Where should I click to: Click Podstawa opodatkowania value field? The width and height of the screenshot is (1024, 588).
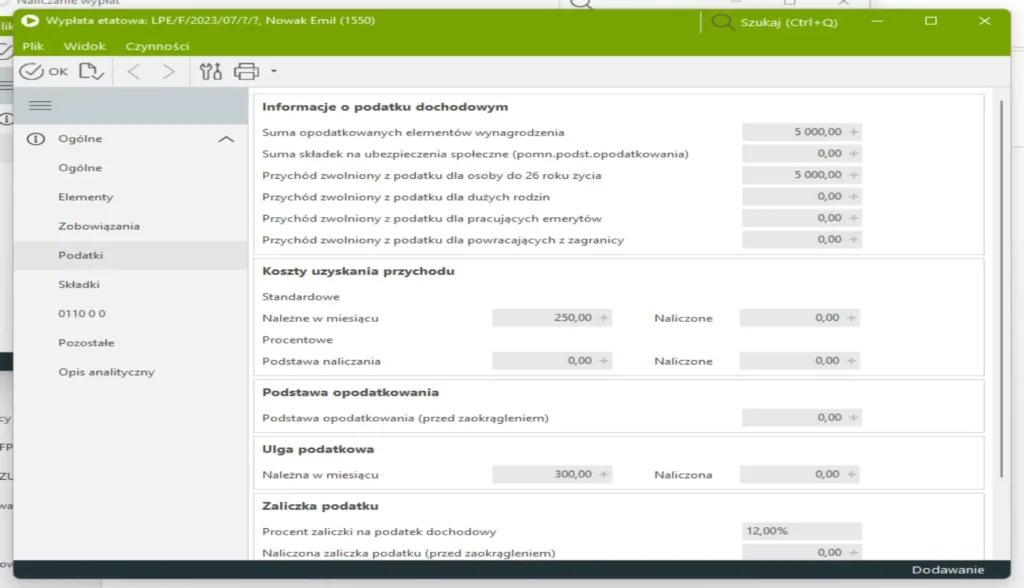point(801,417)
